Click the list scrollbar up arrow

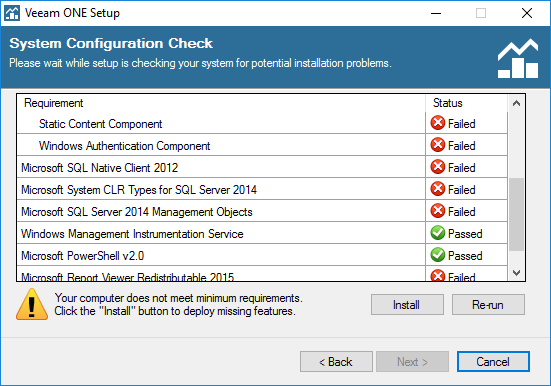[x=516, y=103]
